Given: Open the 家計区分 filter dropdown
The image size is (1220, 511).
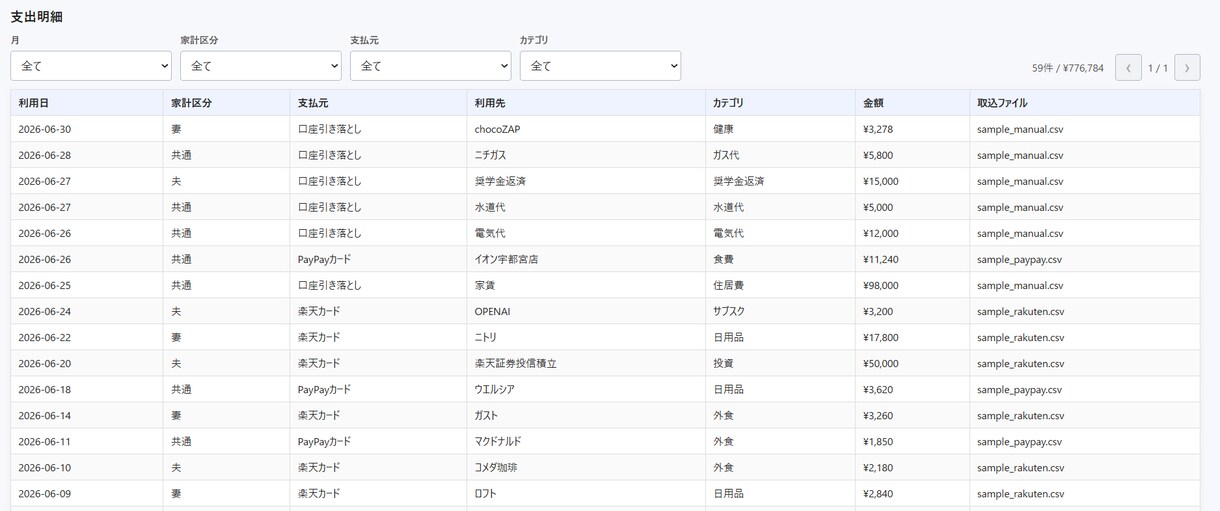Looking at the screenshot, I should pyautogui.click(x=261, y=66).
